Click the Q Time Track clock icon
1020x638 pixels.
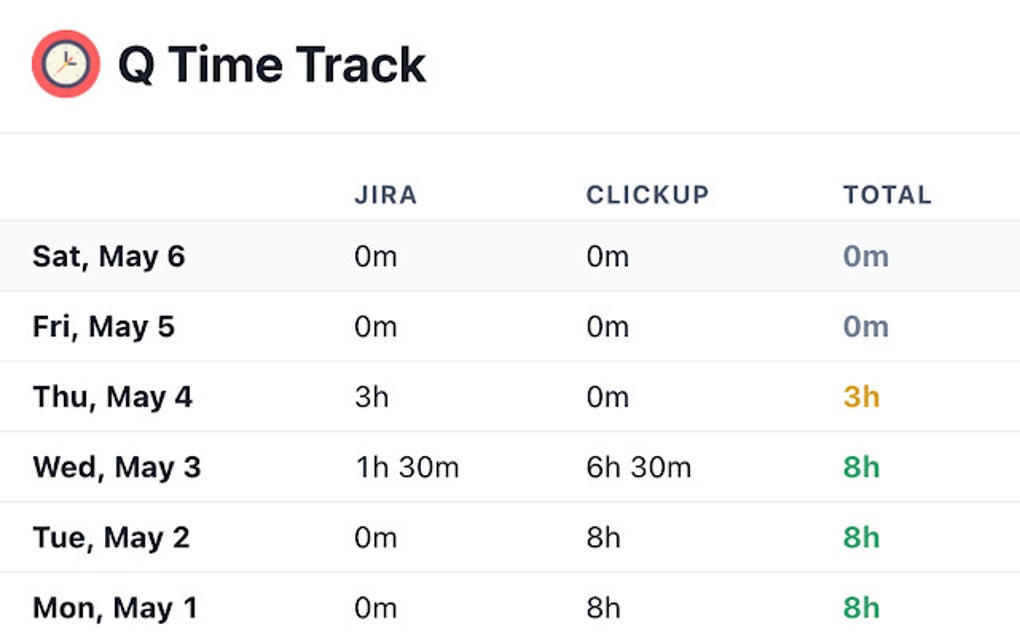(x=64, y=64)
